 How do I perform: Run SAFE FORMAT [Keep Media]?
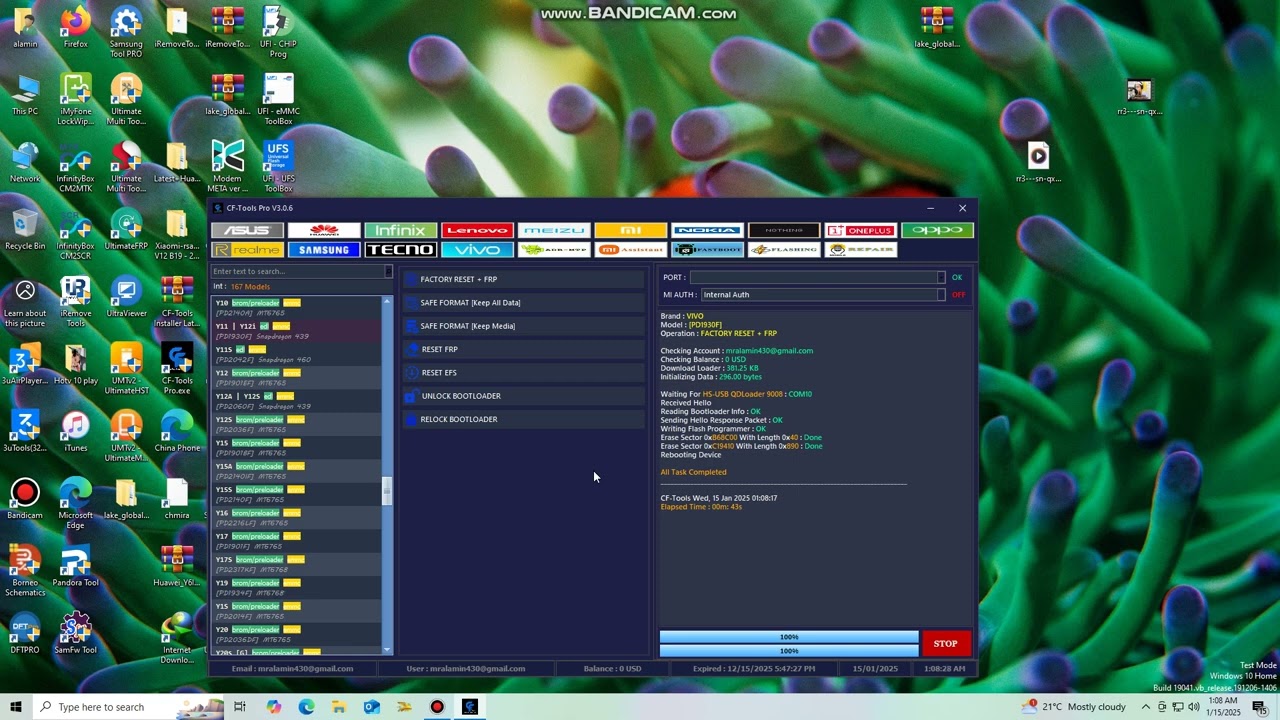click(x=524, y=326)
